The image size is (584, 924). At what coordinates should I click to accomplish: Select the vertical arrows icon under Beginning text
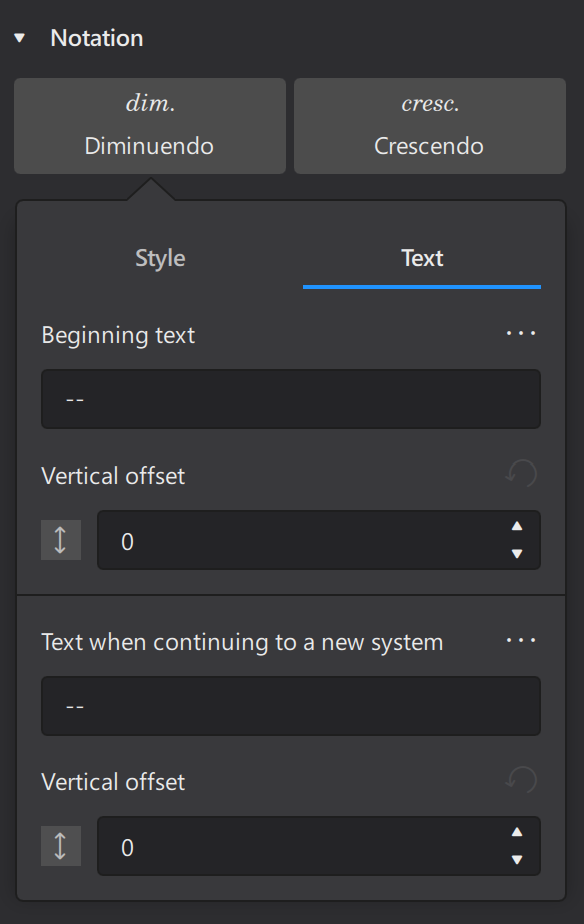tap(60, 540)
